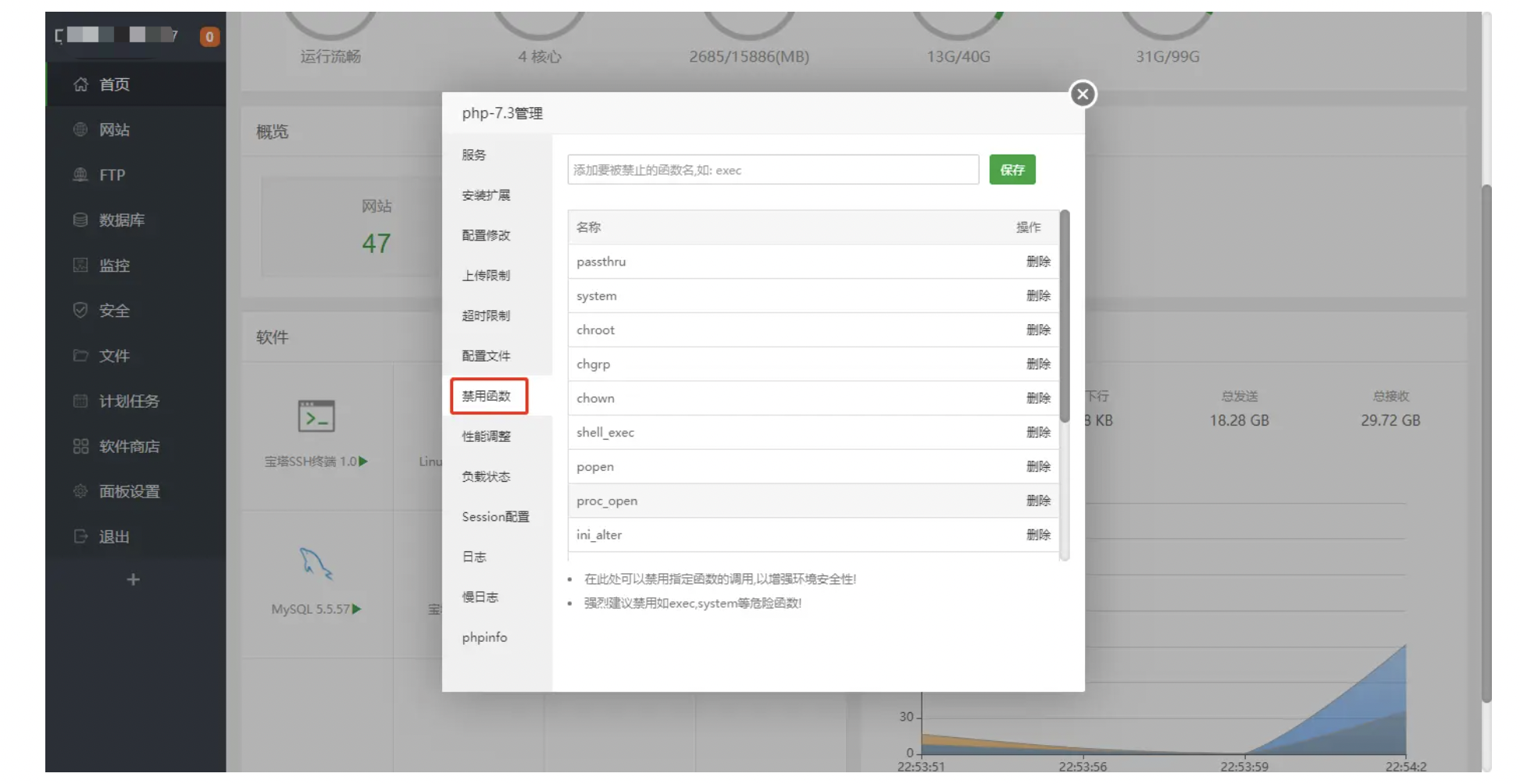Image resolution: width=1520 pixels, height=784 pixels.
Task: Click the 13G/40G disk usage label
Action: [958, 56]
